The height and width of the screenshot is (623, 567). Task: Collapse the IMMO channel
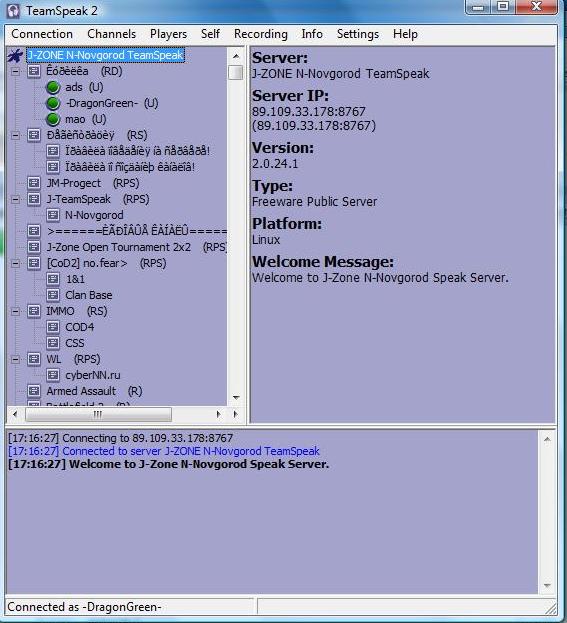[x=15, y=312]
